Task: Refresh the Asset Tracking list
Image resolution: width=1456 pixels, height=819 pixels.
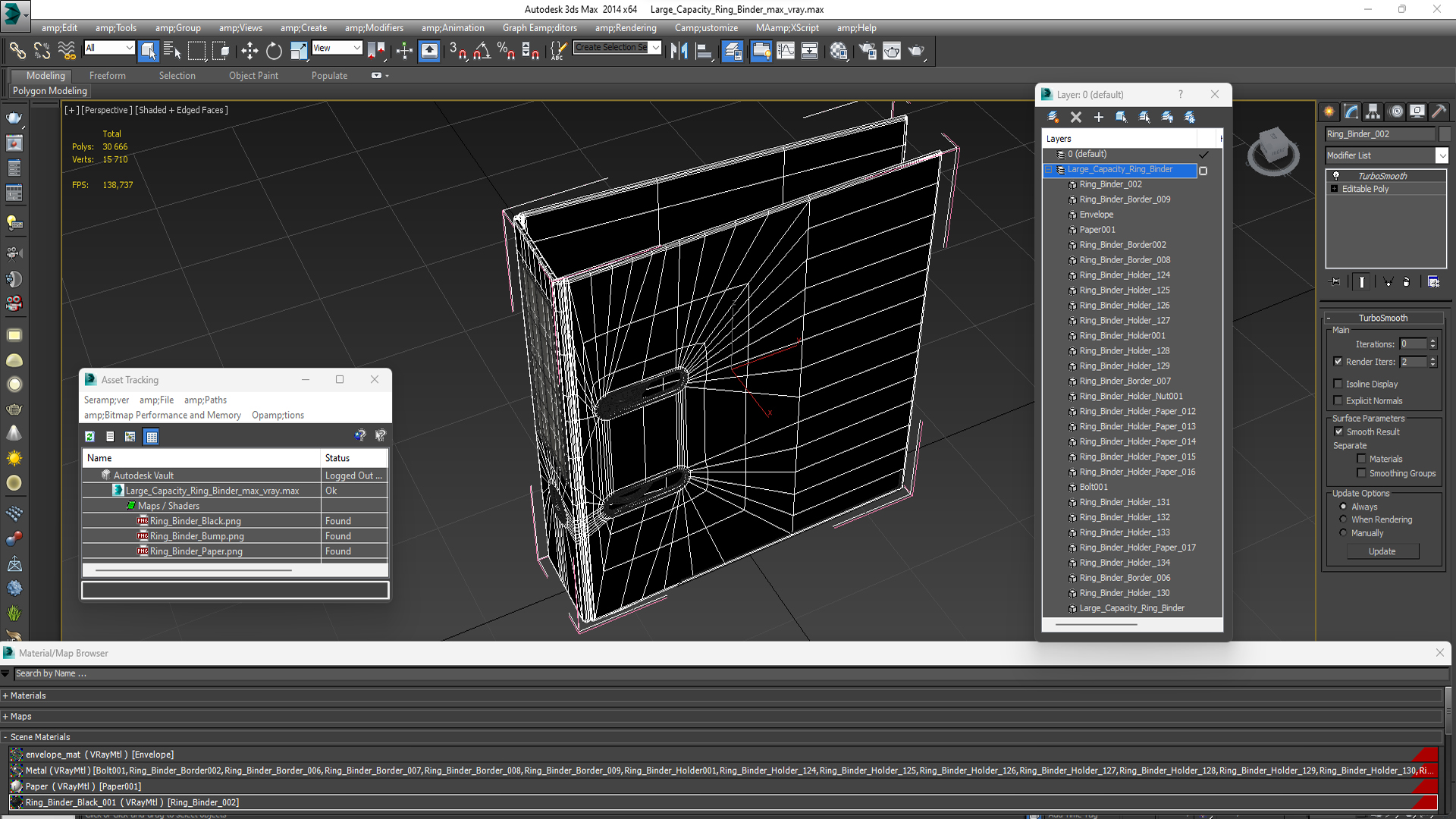Action: point(90,437)
